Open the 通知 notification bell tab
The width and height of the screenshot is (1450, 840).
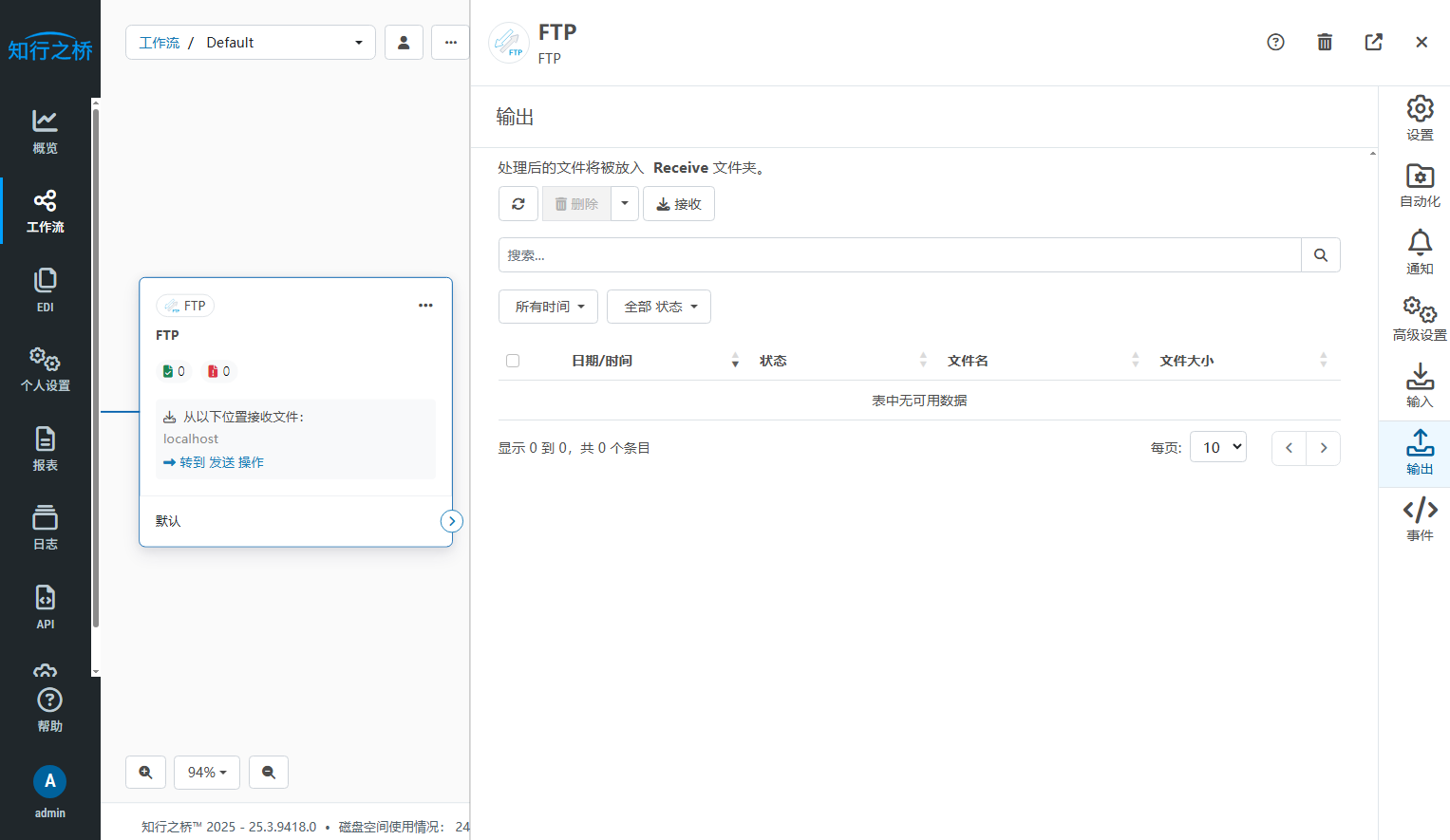[1420, 252]
